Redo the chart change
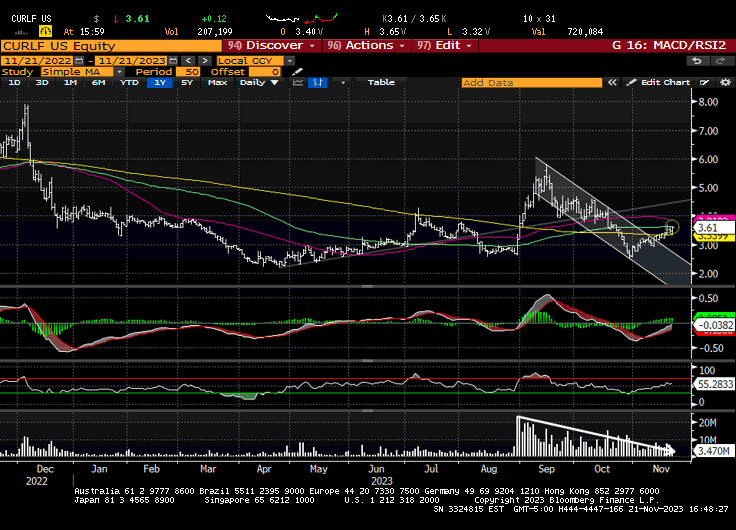The height and width of the screenshot is (530, 736). pyautogui.click(x=720, y=61)
